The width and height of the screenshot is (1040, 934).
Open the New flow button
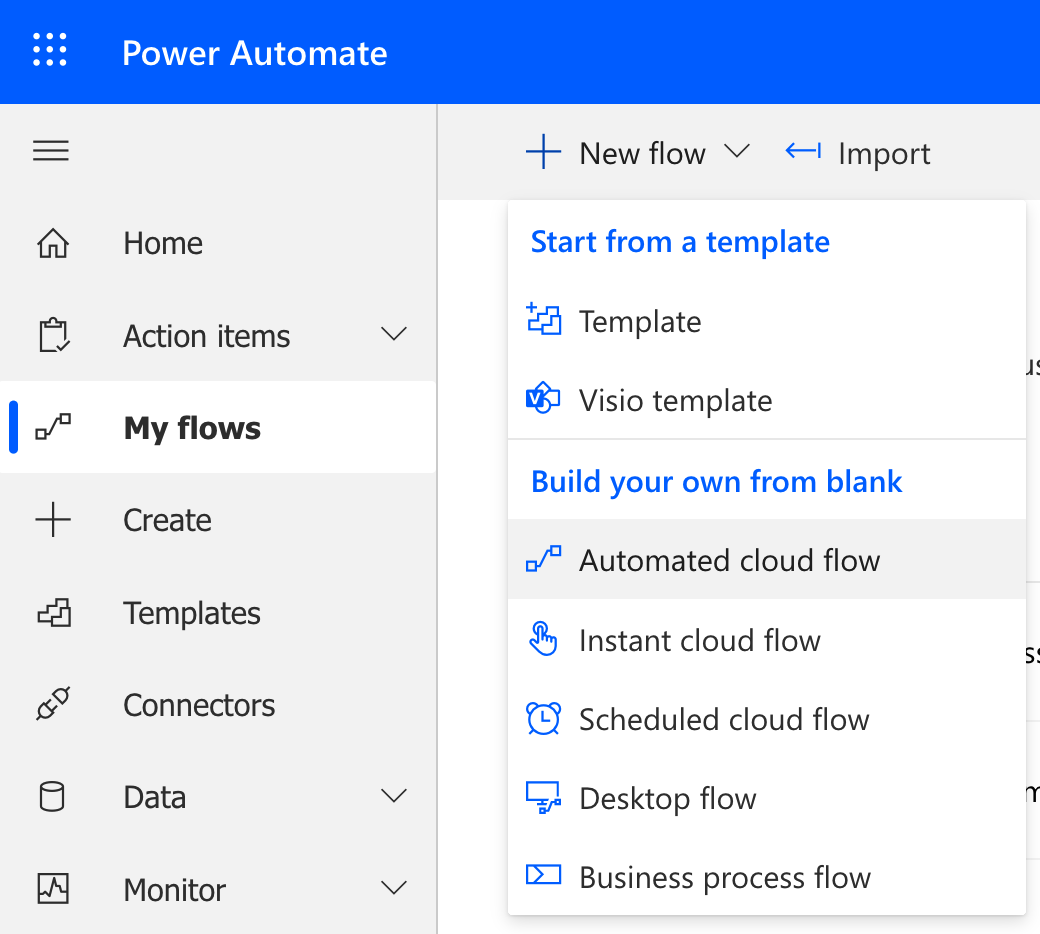click(637, 153)
